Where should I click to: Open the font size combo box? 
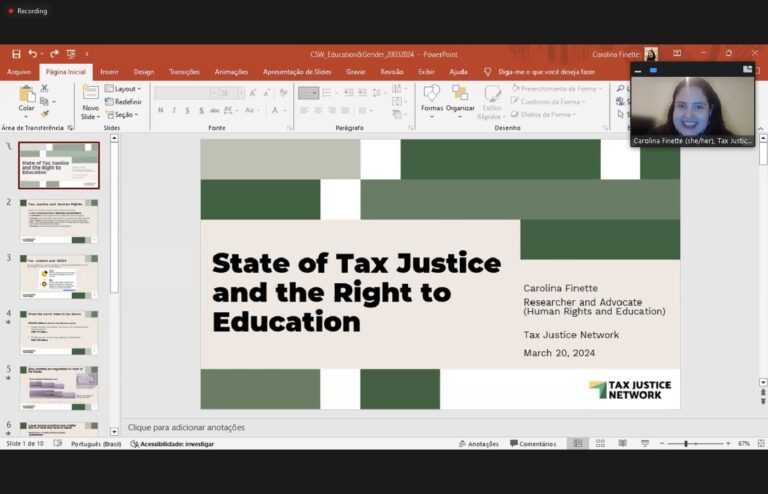click(x=231, y=93)
